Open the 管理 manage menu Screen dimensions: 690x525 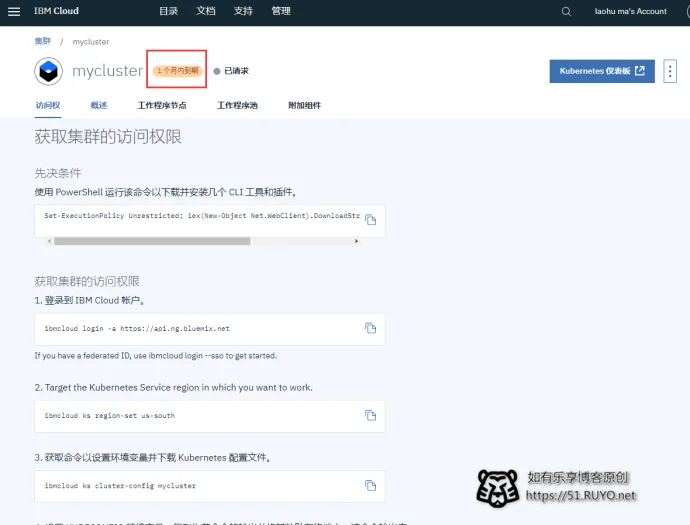[281, 11]
